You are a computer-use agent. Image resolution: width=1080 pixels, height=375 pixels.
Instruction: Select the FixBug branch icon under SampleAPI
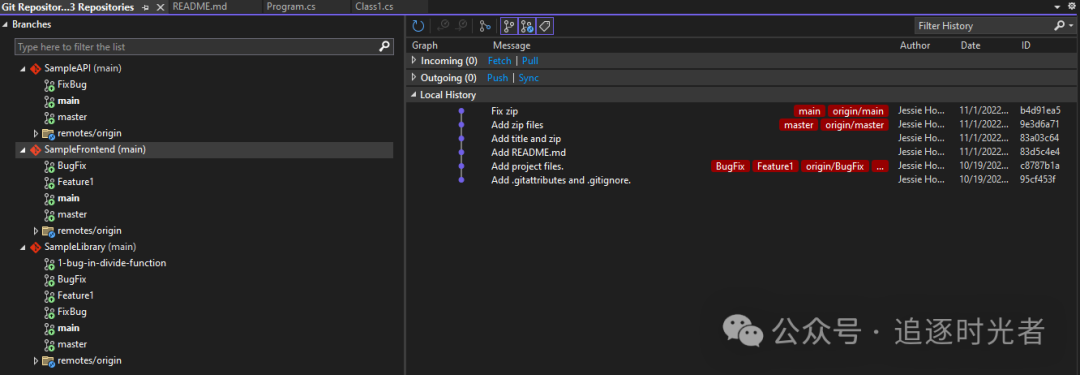pyautogui.click(x=50, y=85)
